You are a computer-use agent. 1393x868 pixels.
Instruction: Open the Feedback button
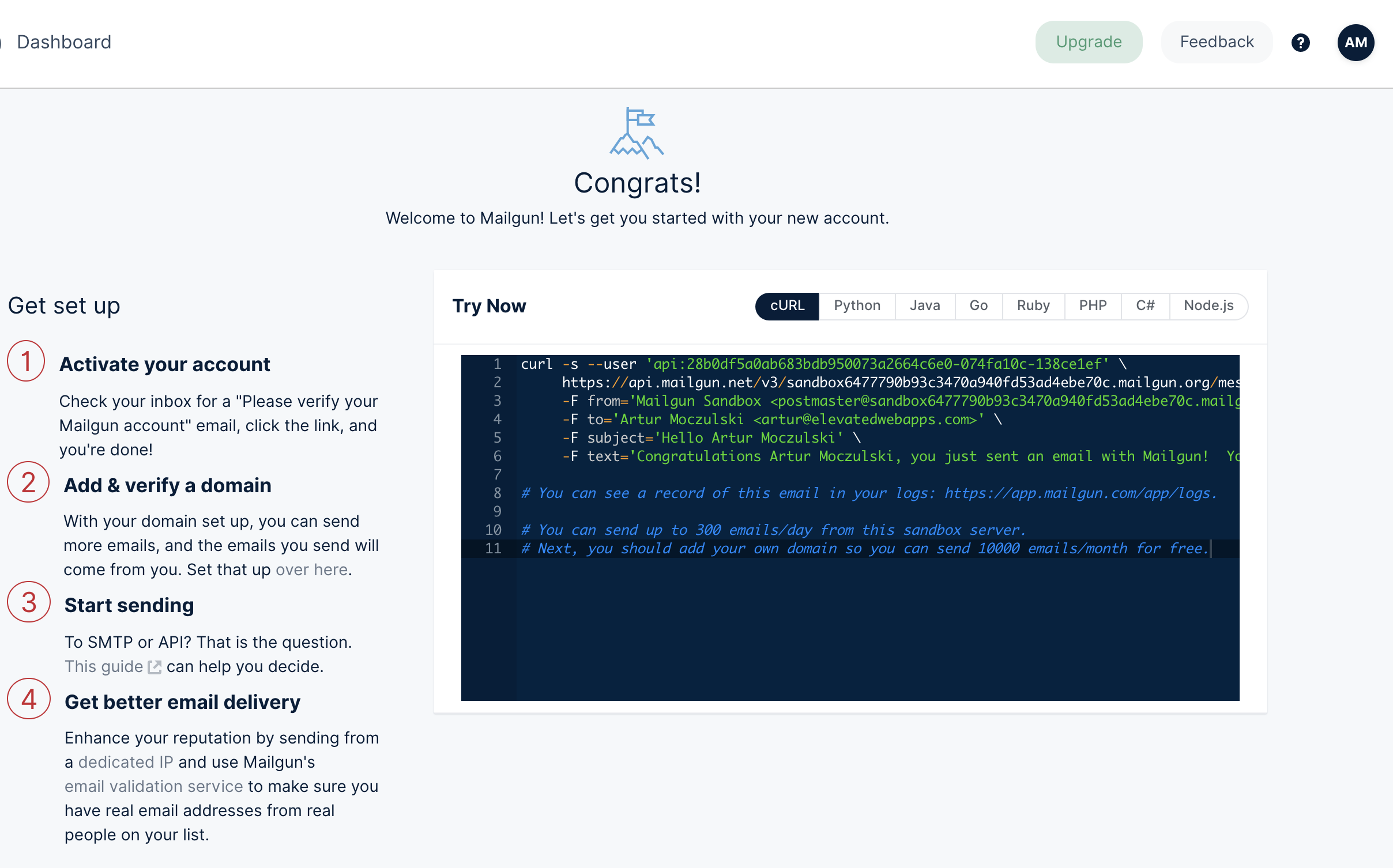coord(1217,42)
